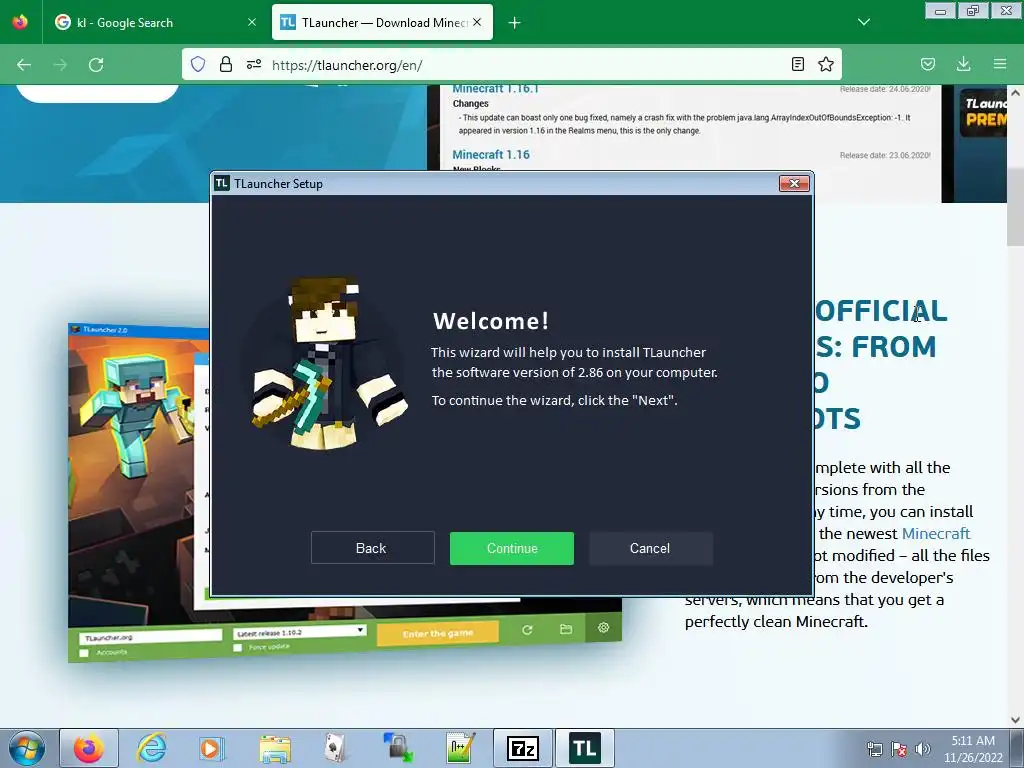Close the TLauncher browser tab
The width and height of the screenshot is (1024, 768).
click(x=477, y=22)
